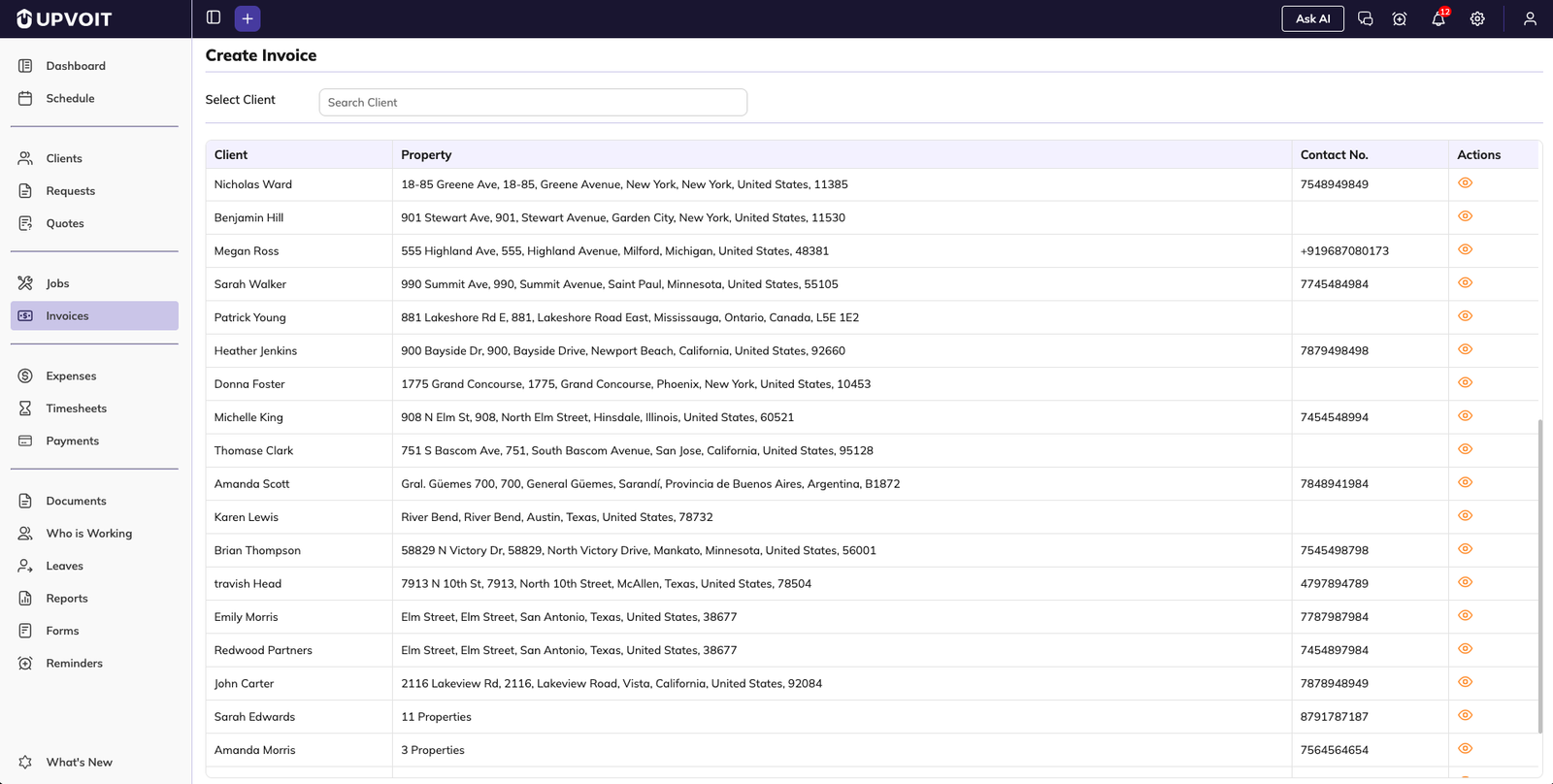The image size is (1553, 784).
Task: Open the settings gear icon
Action: (x=1477, y=18)
